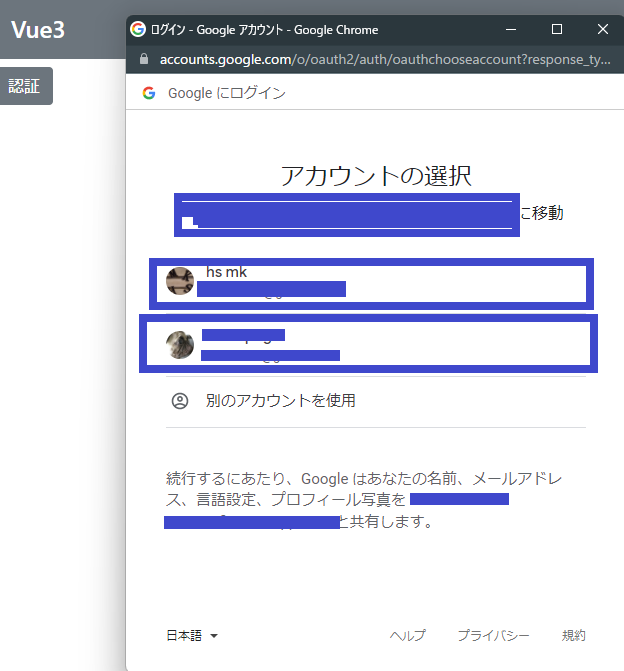Viewport: 624px width, 671px height.
Task: Click the hs mk account avatar
Action: coord(180,281)
